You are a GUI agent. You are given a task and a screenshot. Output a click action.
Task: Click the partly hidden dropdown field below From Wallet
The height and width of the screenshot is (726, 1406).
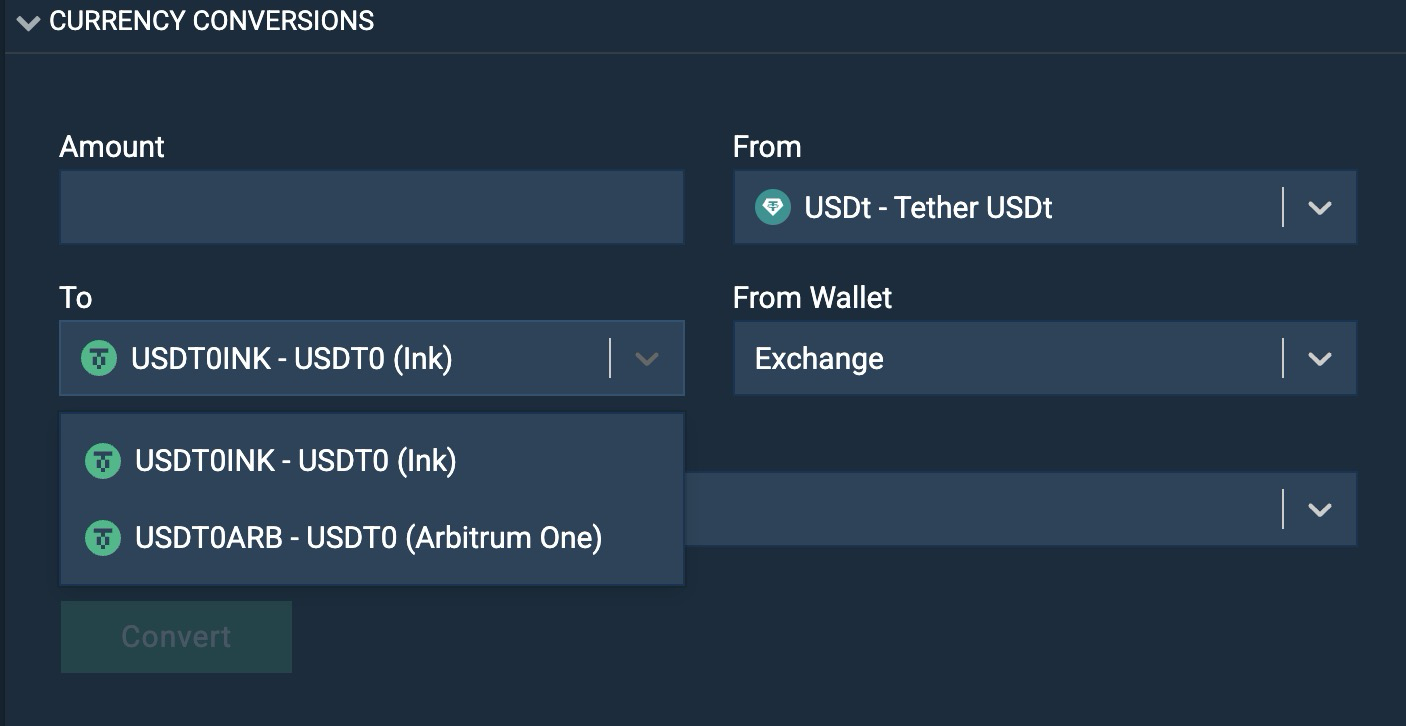[x=1020, y=509]
